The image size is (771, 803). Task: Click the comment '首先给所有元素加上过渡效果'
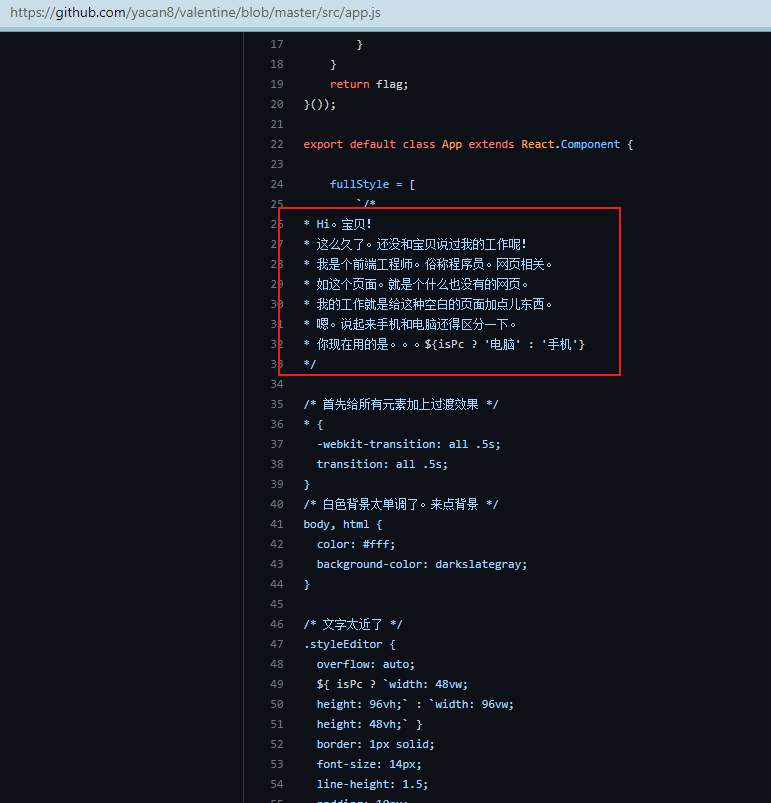400,405
